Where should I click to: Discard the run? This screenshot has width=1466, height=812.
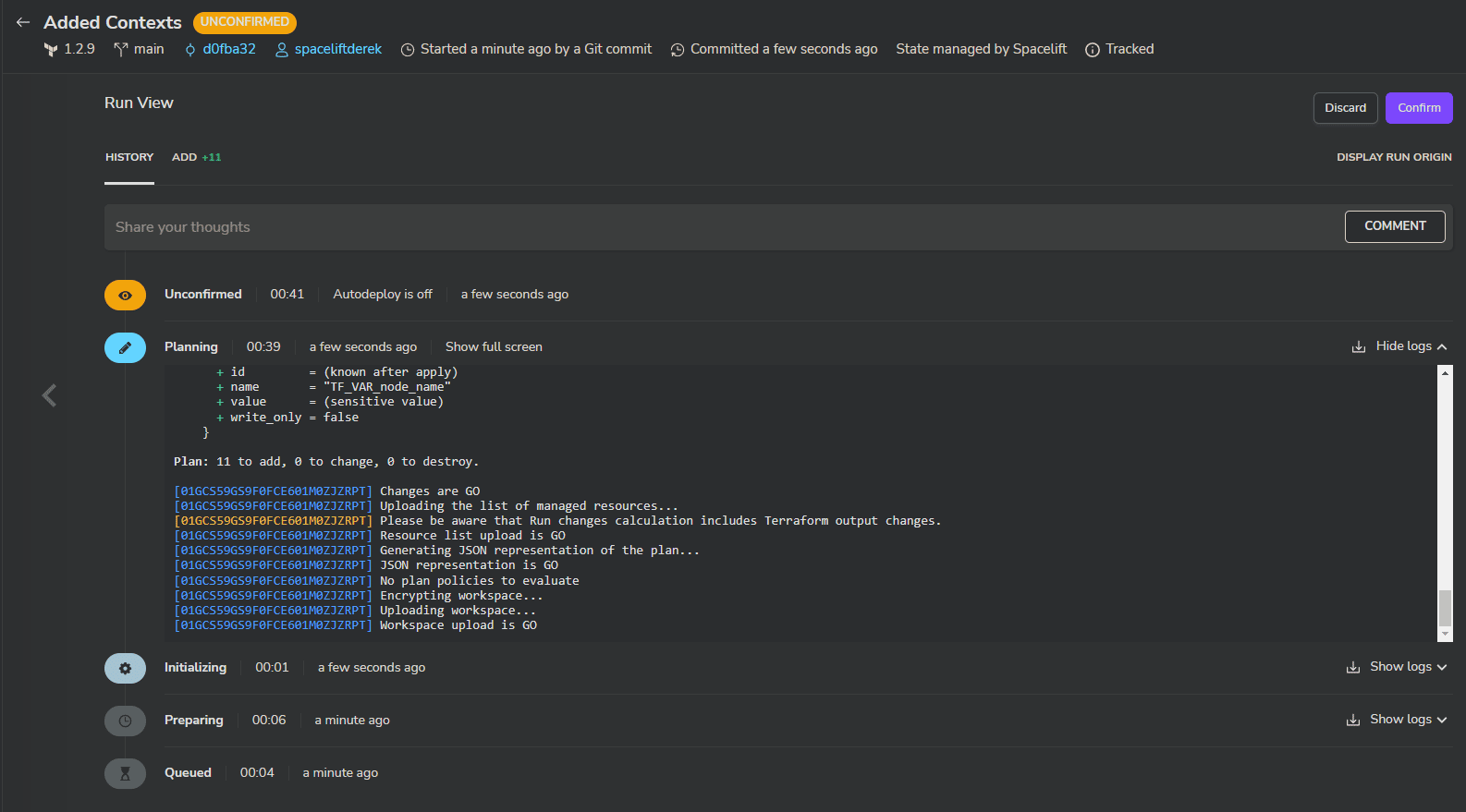coord(1345,108)
